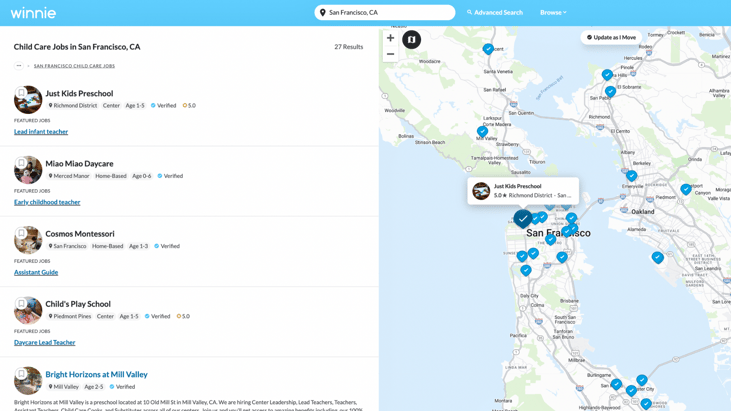Open the Daycare Lead Teacher job
Viewport: 731px width, 411px height.
[45, 342]
